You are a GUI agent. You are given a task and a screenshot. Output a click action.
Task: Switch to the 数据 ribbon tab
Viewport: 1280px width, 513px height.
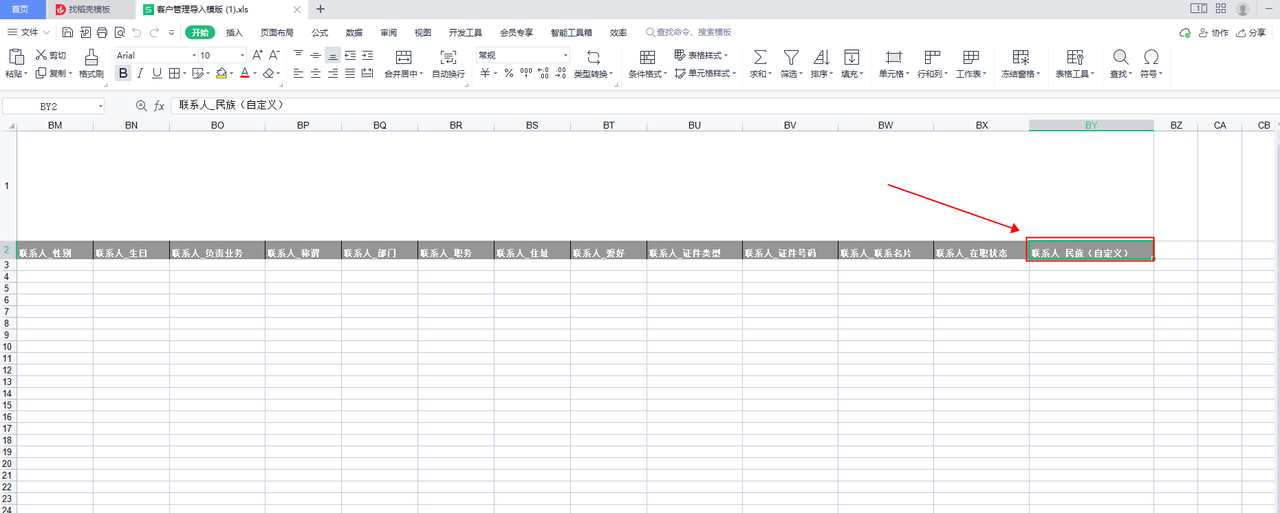pyautogui.click(x=354, y=32)
